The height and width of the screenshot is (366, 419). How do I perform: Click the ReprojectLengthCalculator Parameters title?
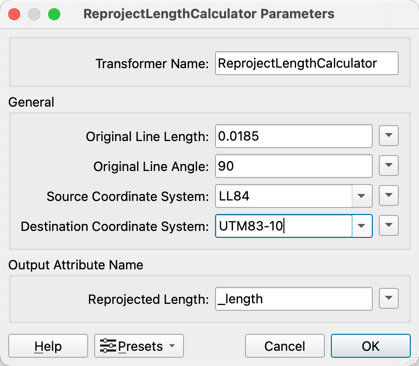(x=209, y=14)
